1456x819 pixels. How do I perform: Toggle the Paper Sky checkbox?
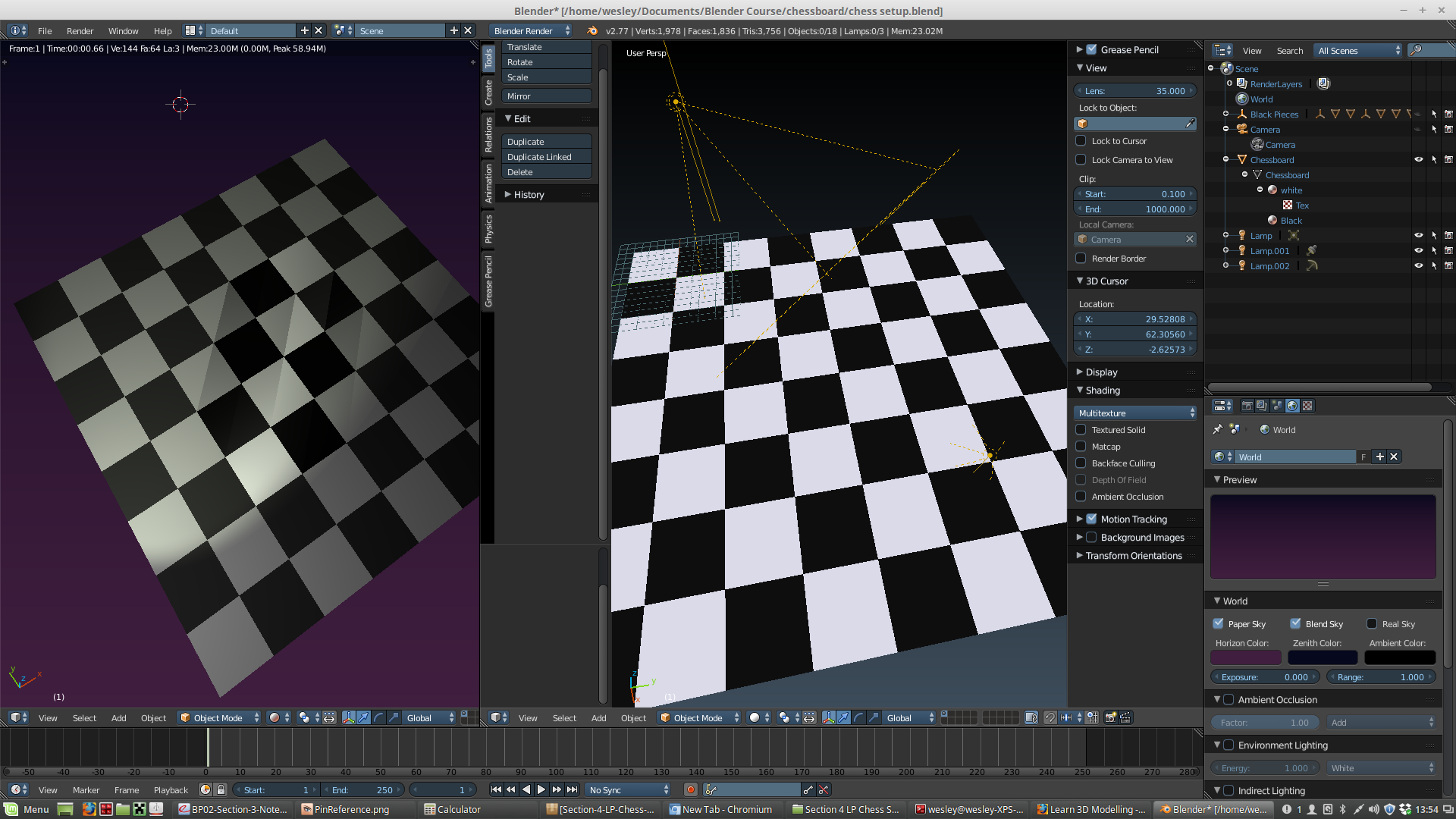(x=1218, y=624)
